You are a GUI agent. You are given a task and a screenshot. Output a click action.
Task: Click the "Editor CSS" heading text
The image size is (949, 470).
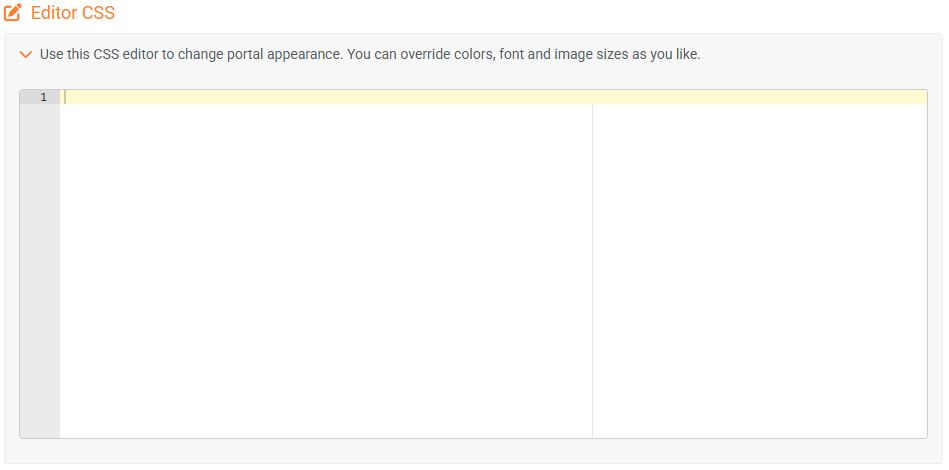click(73, 14)
